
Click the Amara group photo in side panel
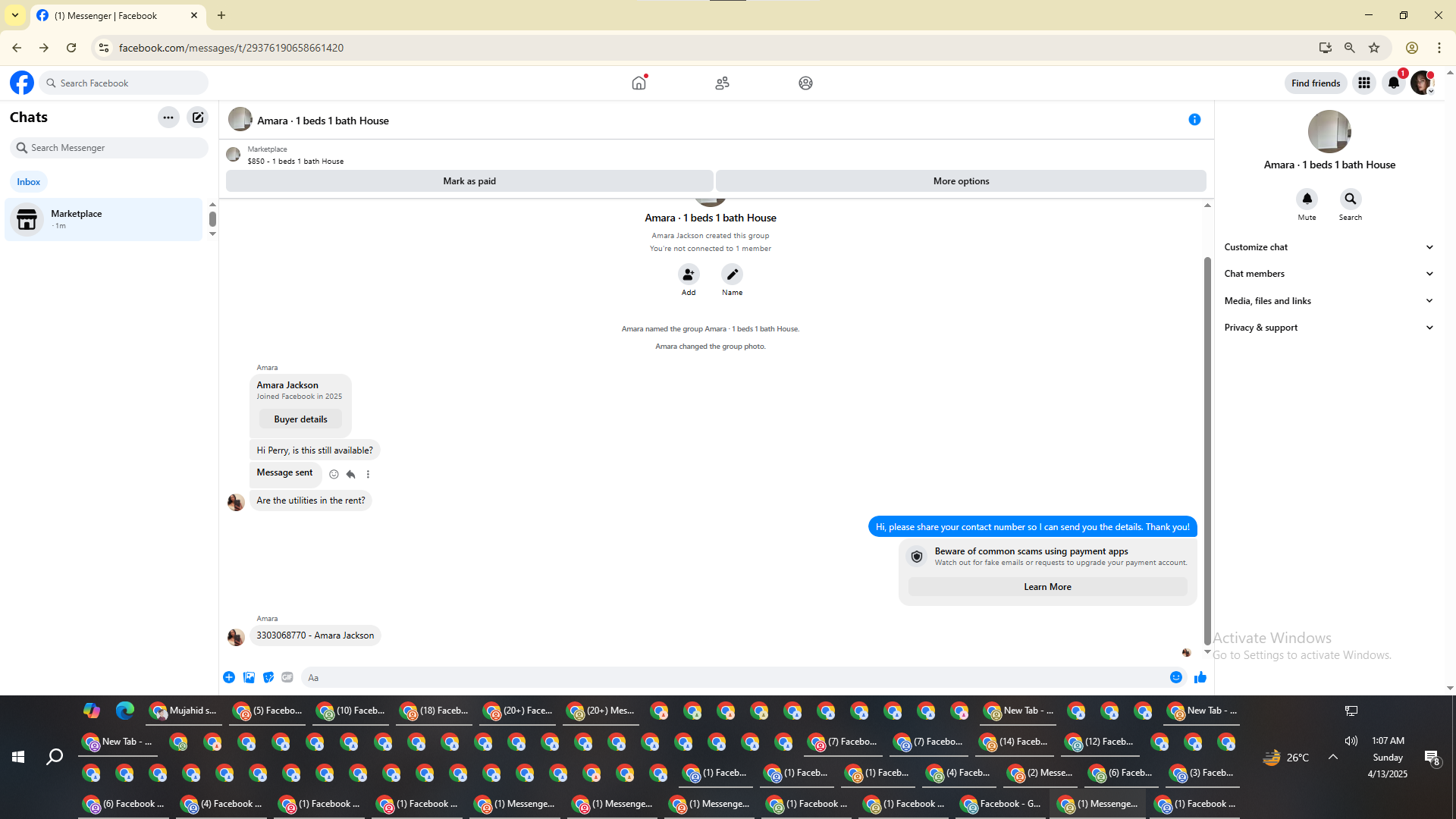(x=1329, y=132)
